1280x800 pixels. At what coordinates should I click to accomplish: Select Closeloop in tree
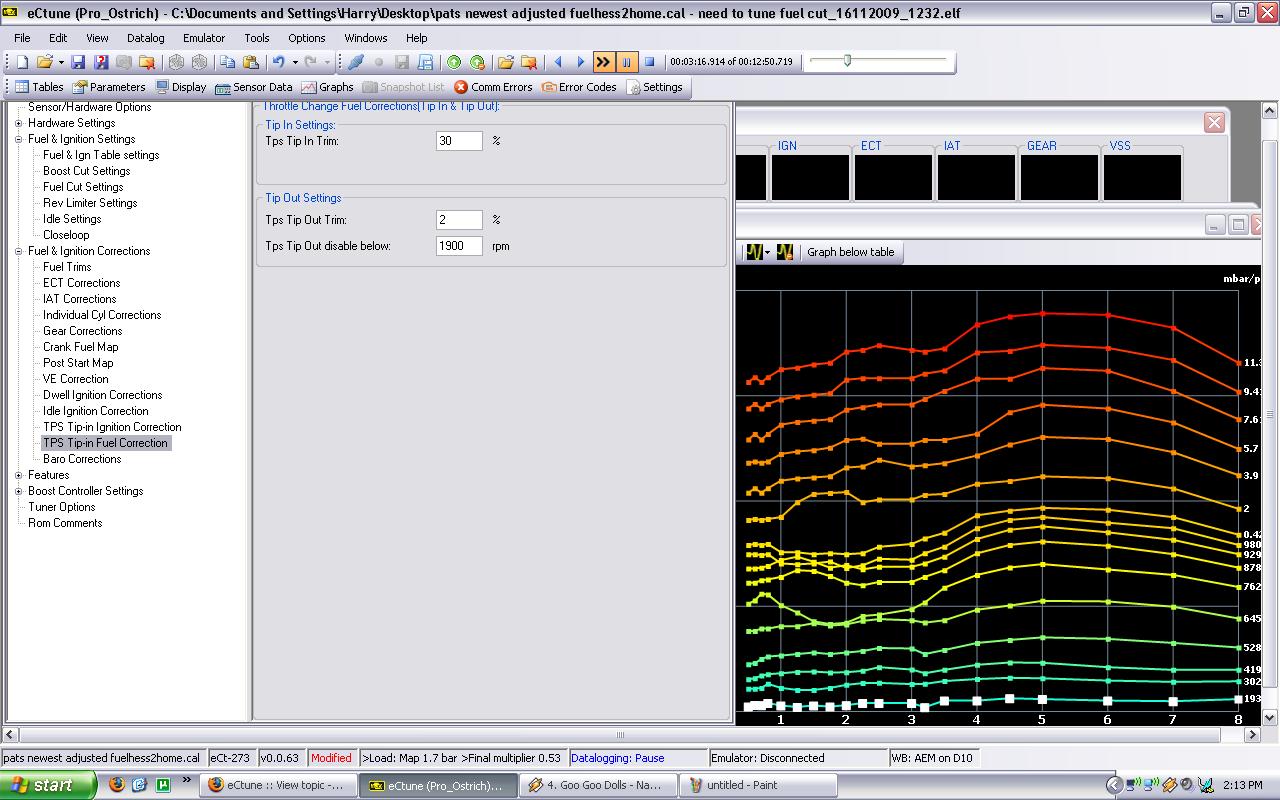(66, 235)
